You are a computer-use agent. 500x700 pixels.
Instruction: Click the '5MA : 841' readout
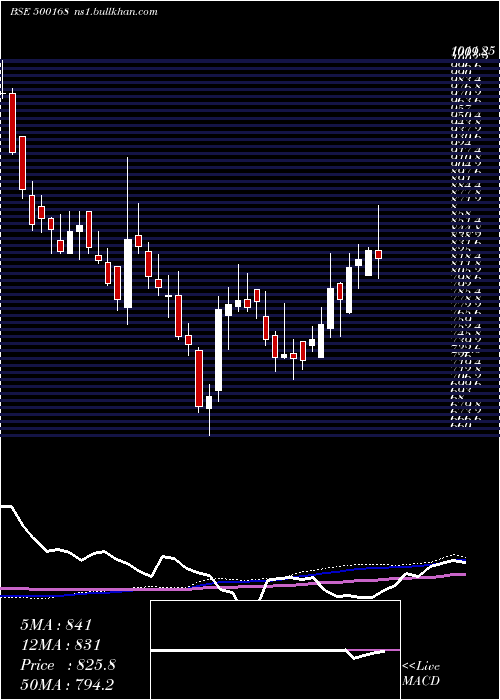(x=56, y=625)
